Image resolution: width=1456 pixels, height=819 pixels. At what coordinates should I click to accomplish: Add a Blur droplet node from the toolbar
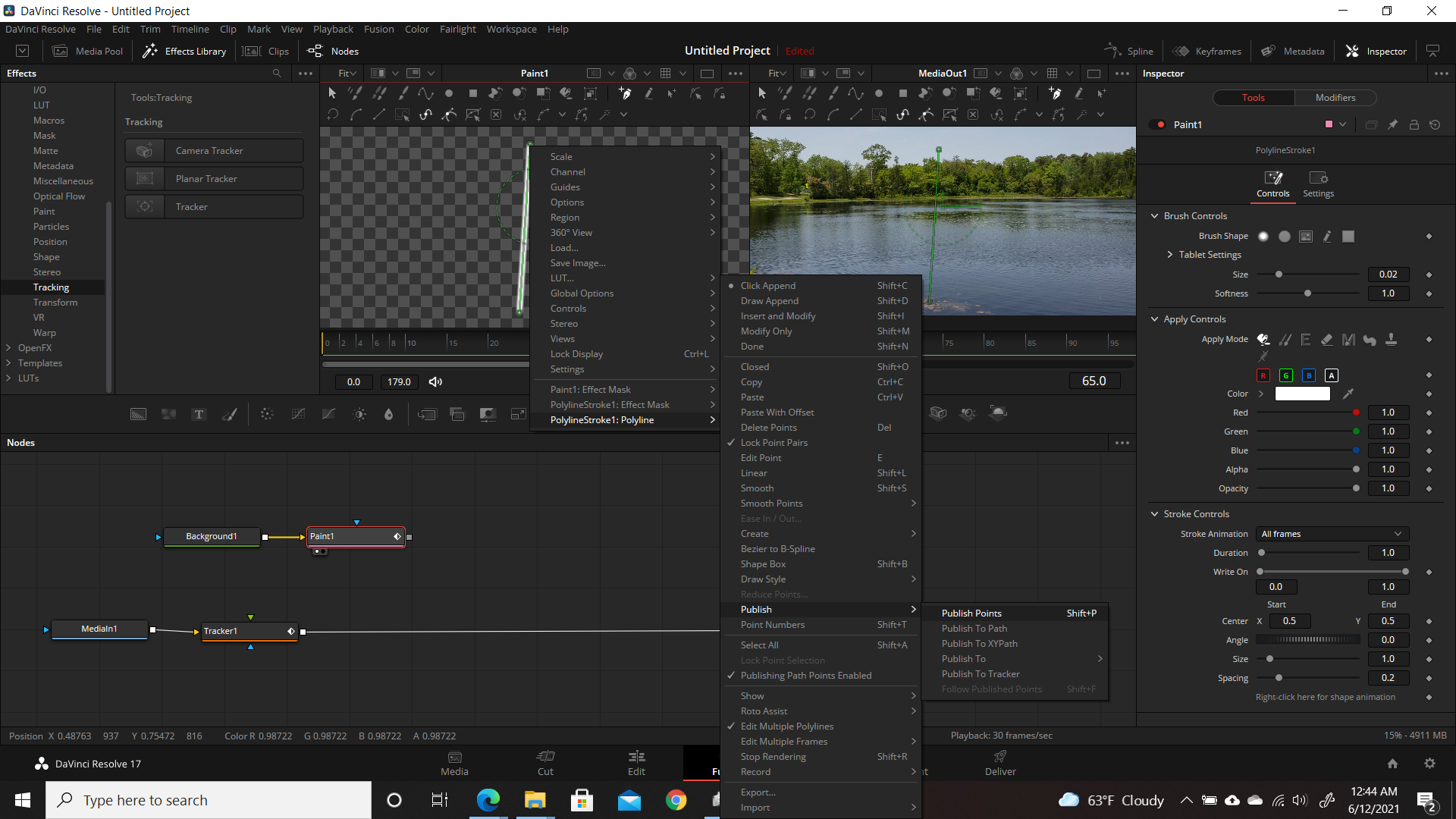pyautogui.click(x=388, y=414)
